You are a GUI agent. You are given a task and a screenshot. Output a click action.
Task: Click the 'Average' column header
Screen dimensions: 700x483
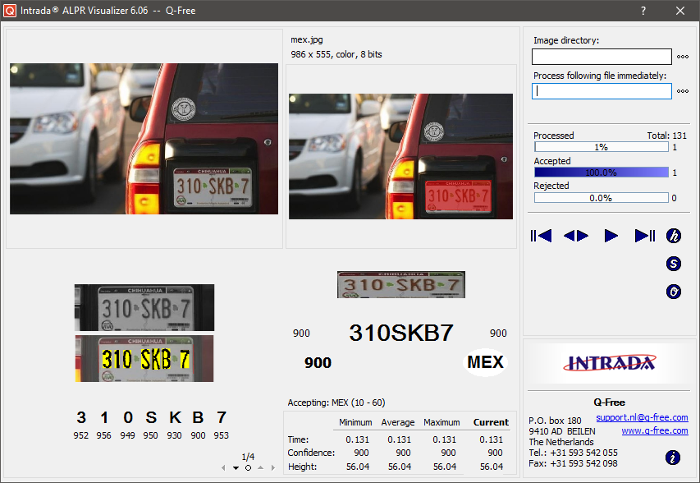coord(398,422)
